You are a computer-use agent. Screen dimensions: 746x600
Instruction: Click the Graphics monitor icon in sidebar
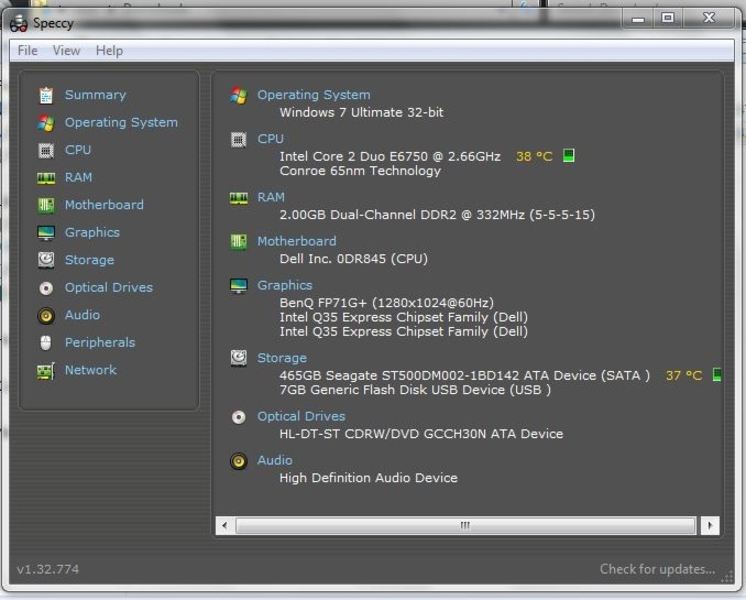[46, 233]
